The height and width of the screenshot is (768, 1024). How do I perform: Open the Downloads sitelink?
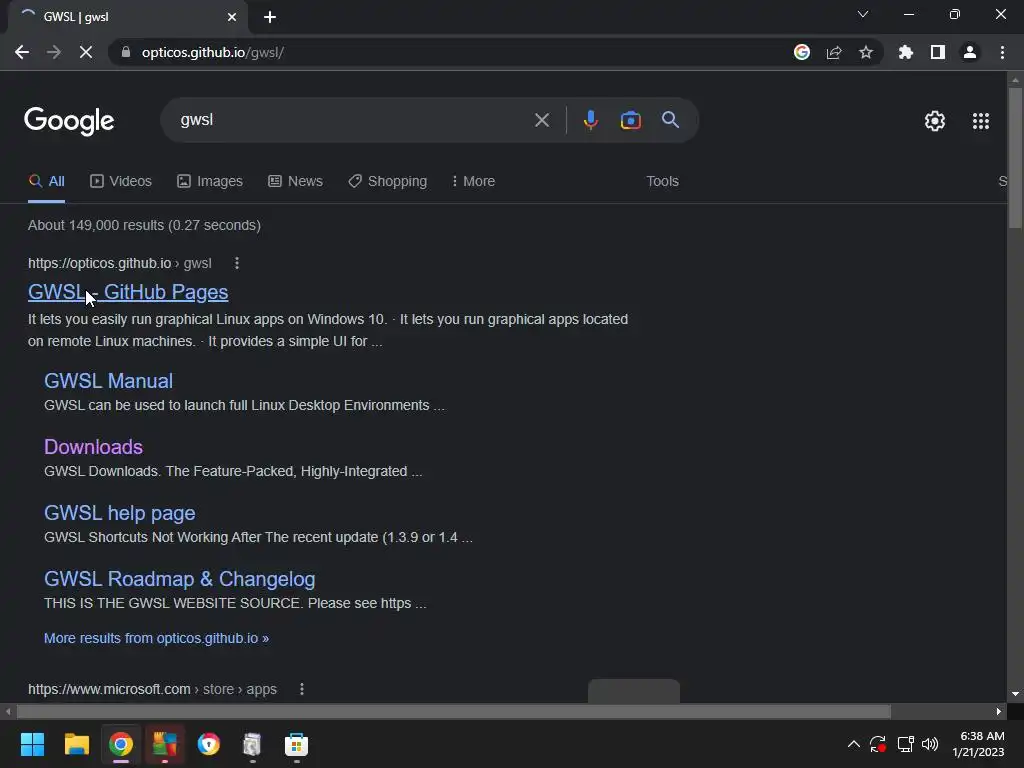click(93, 447)
